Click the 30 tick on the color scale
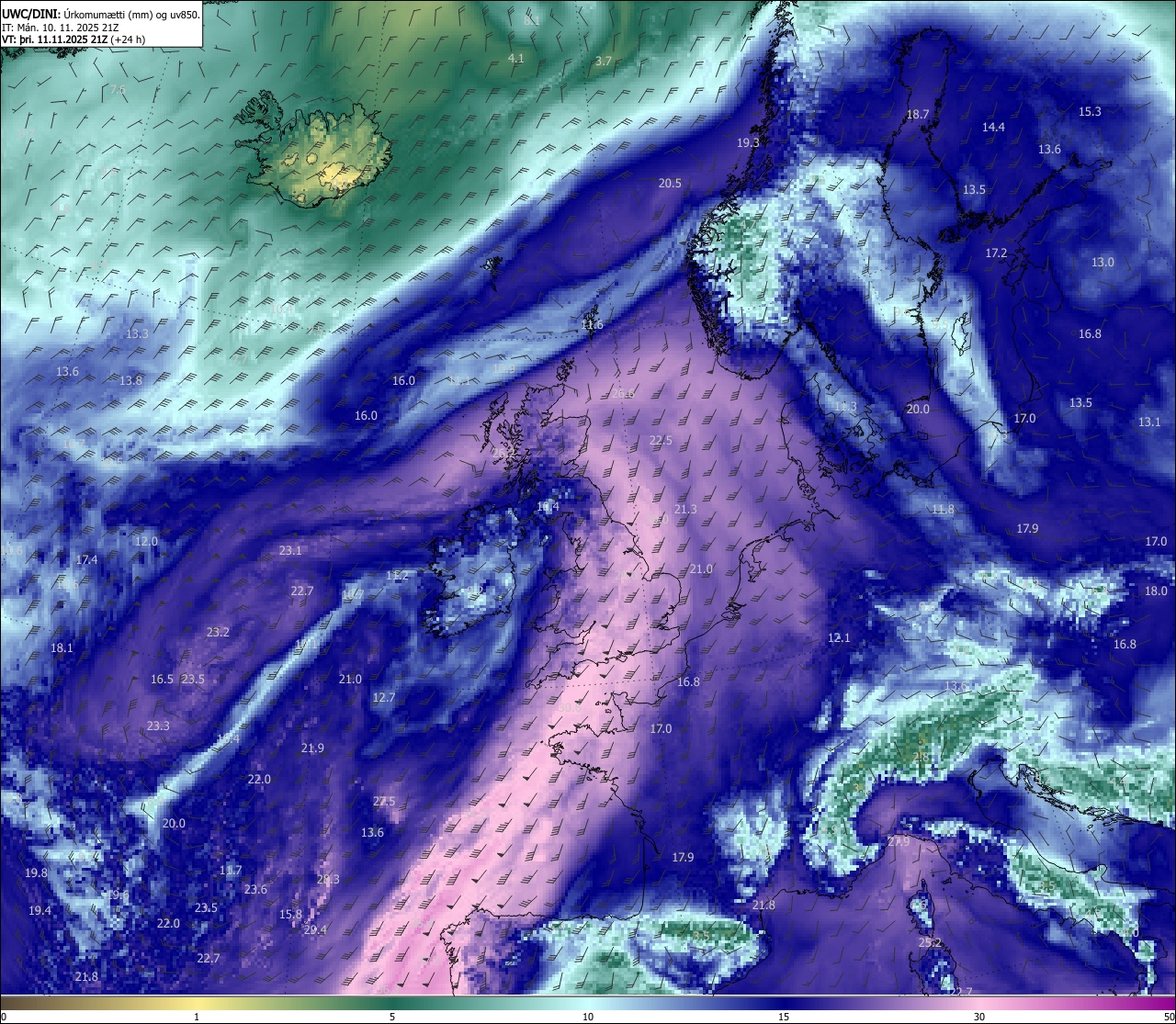1176x1024 pixels. 979,1017
